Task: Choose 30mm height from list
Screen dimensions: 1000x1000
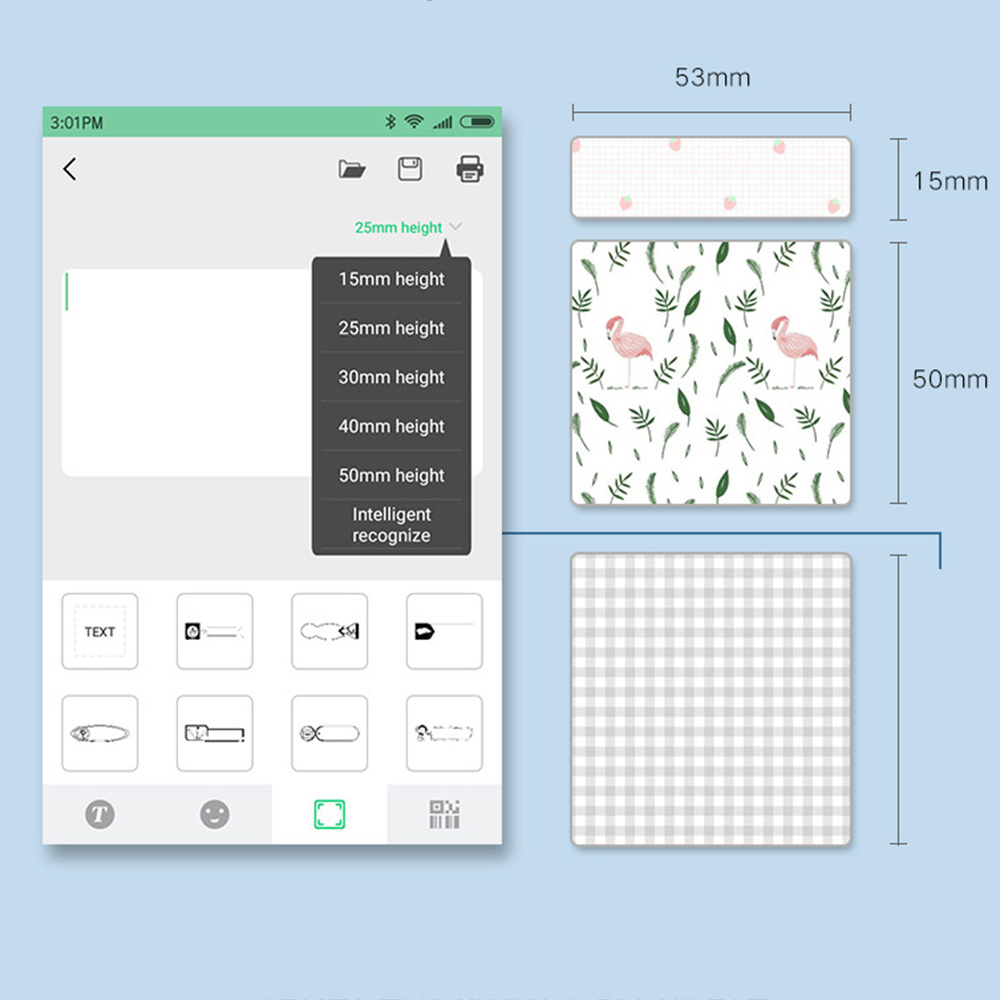Action: coord(391,377)
